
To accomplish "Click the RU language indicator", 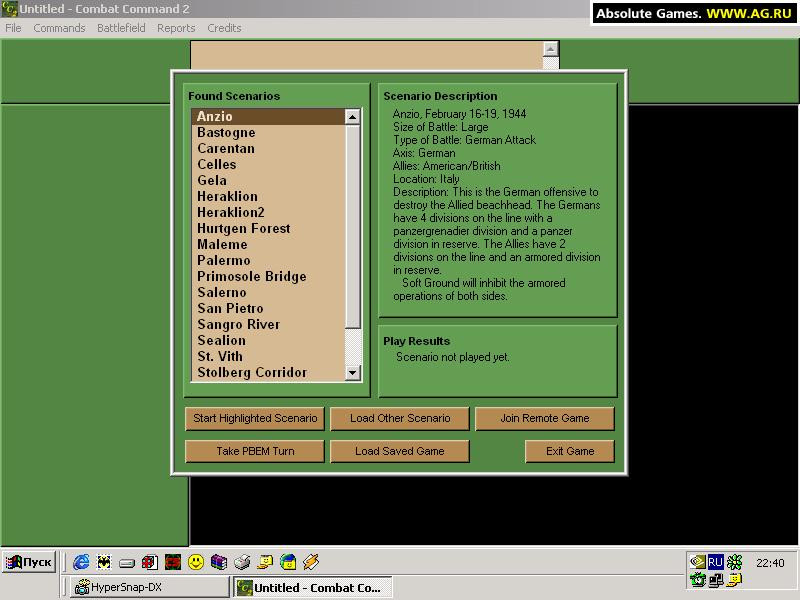I will [715, 562].
